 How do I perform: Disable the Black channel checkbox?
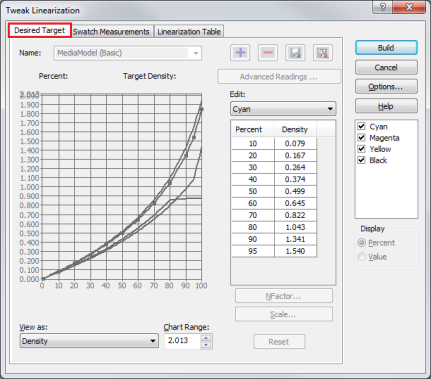[361, 160]
